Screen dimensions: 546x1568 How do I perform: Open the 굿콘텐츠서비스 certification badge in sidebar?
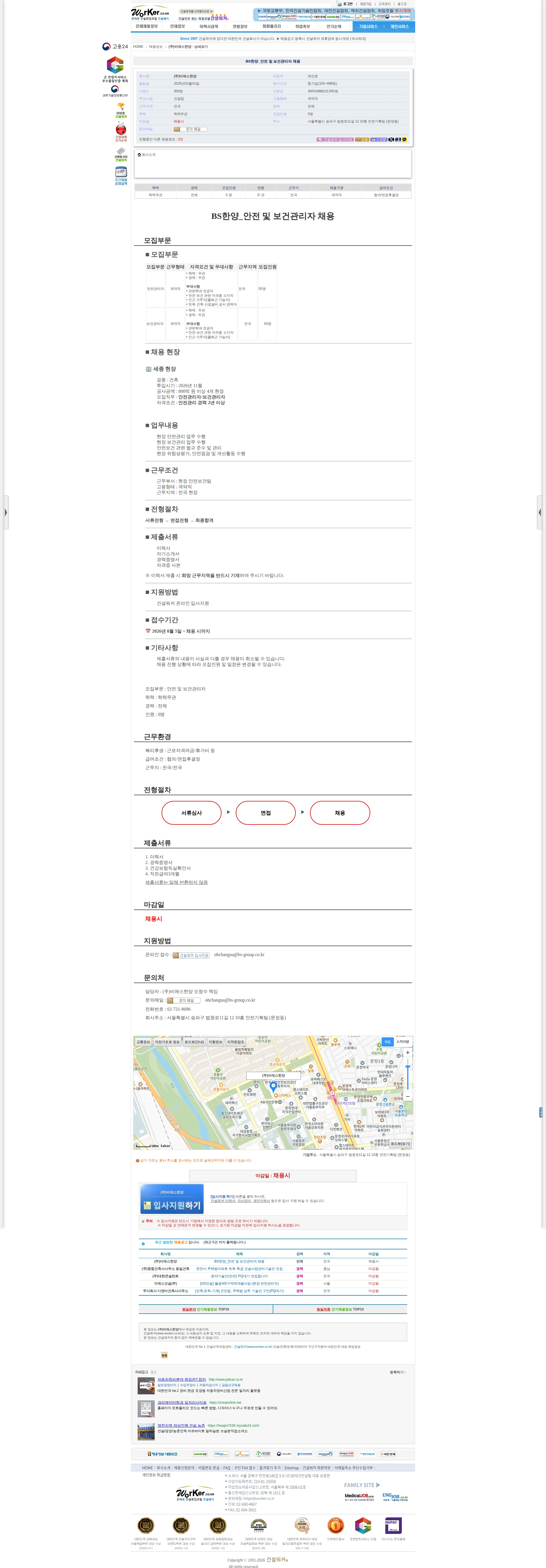point(115,69)
